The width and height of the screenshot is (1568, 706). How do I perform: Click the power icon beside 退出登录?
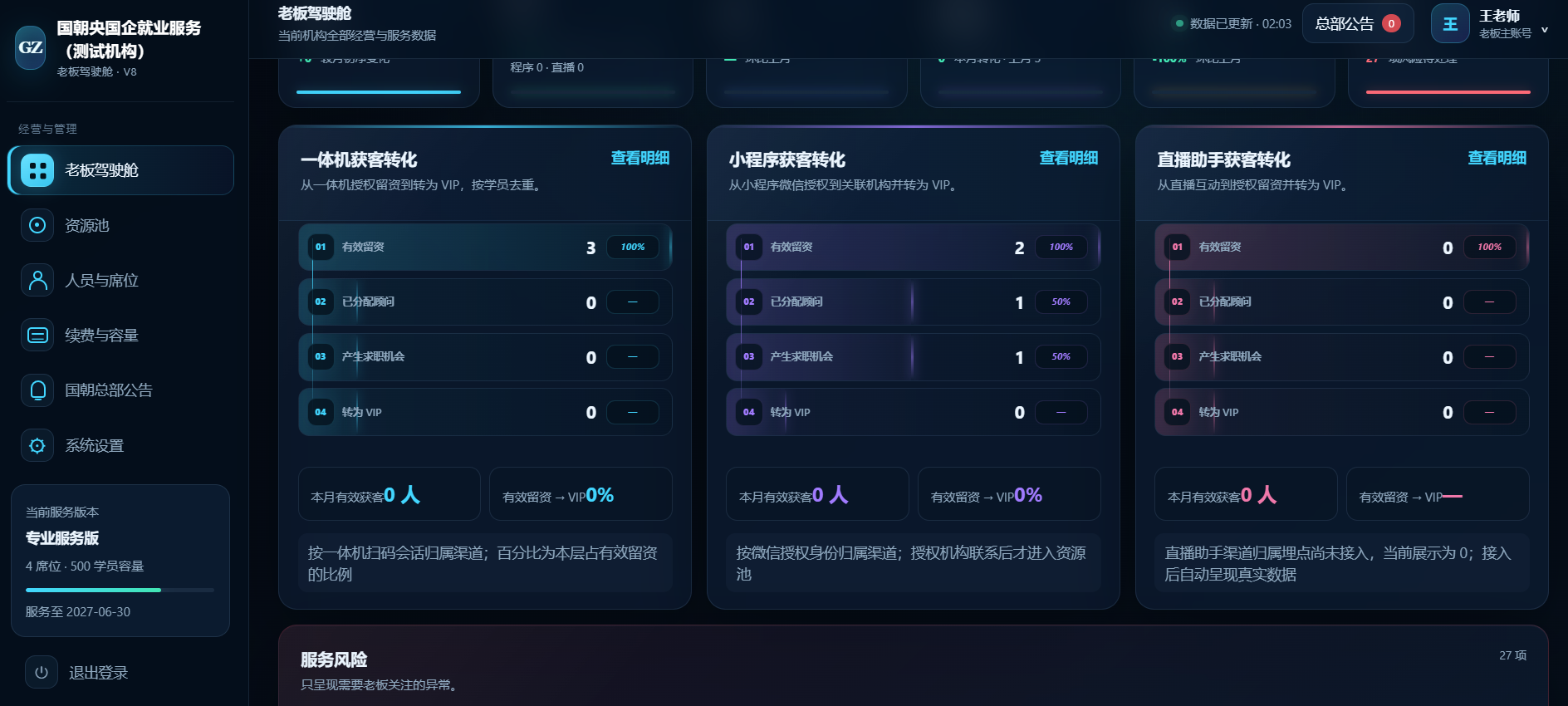point(42,672)
